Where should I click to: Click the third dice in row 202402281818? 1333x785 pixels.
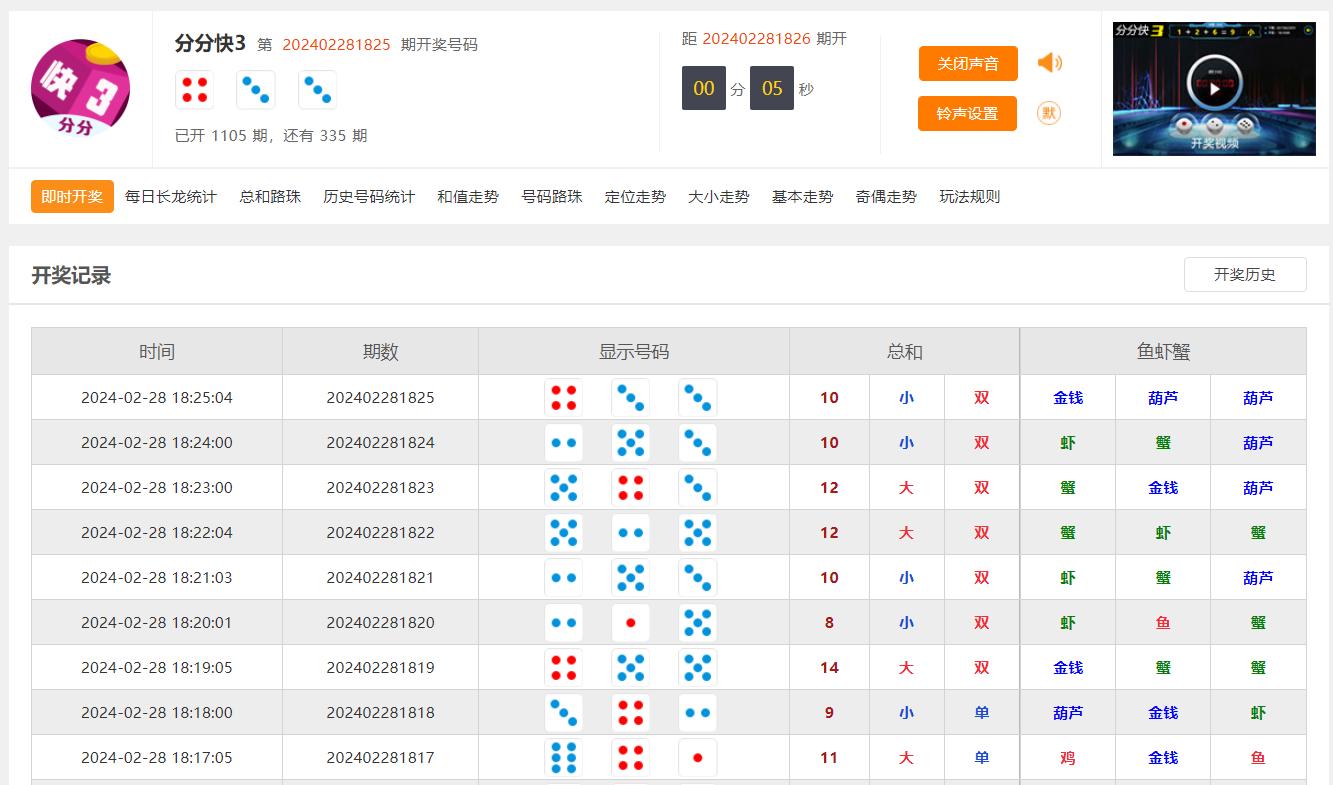[697, 713]
